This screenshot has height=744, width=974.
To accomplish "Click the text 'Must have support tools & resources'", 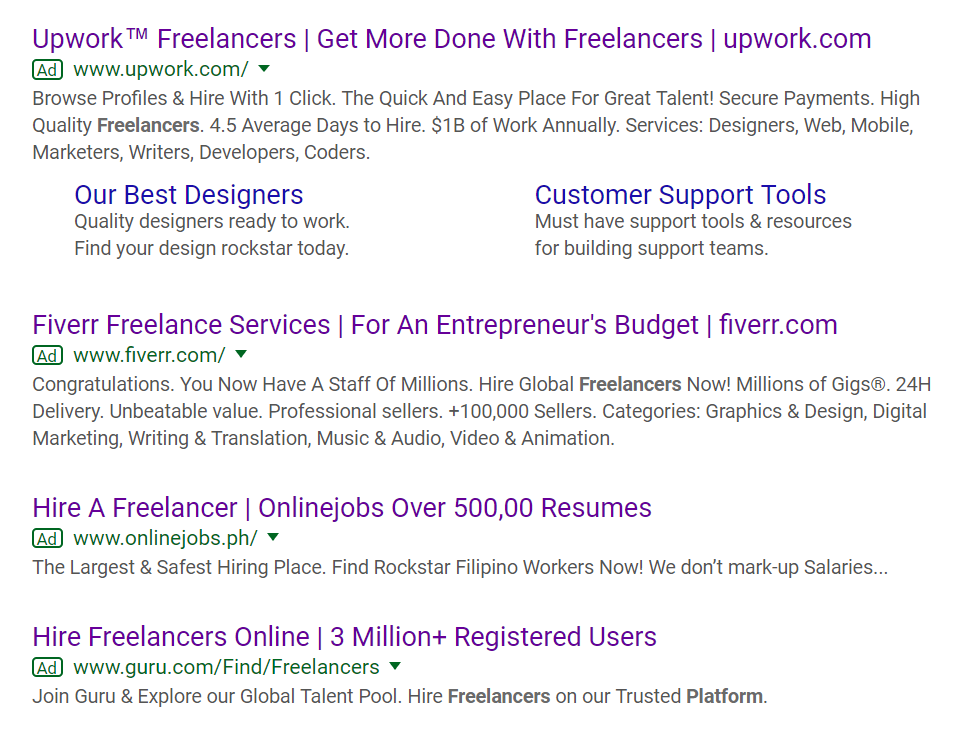I will click(693, 222).
